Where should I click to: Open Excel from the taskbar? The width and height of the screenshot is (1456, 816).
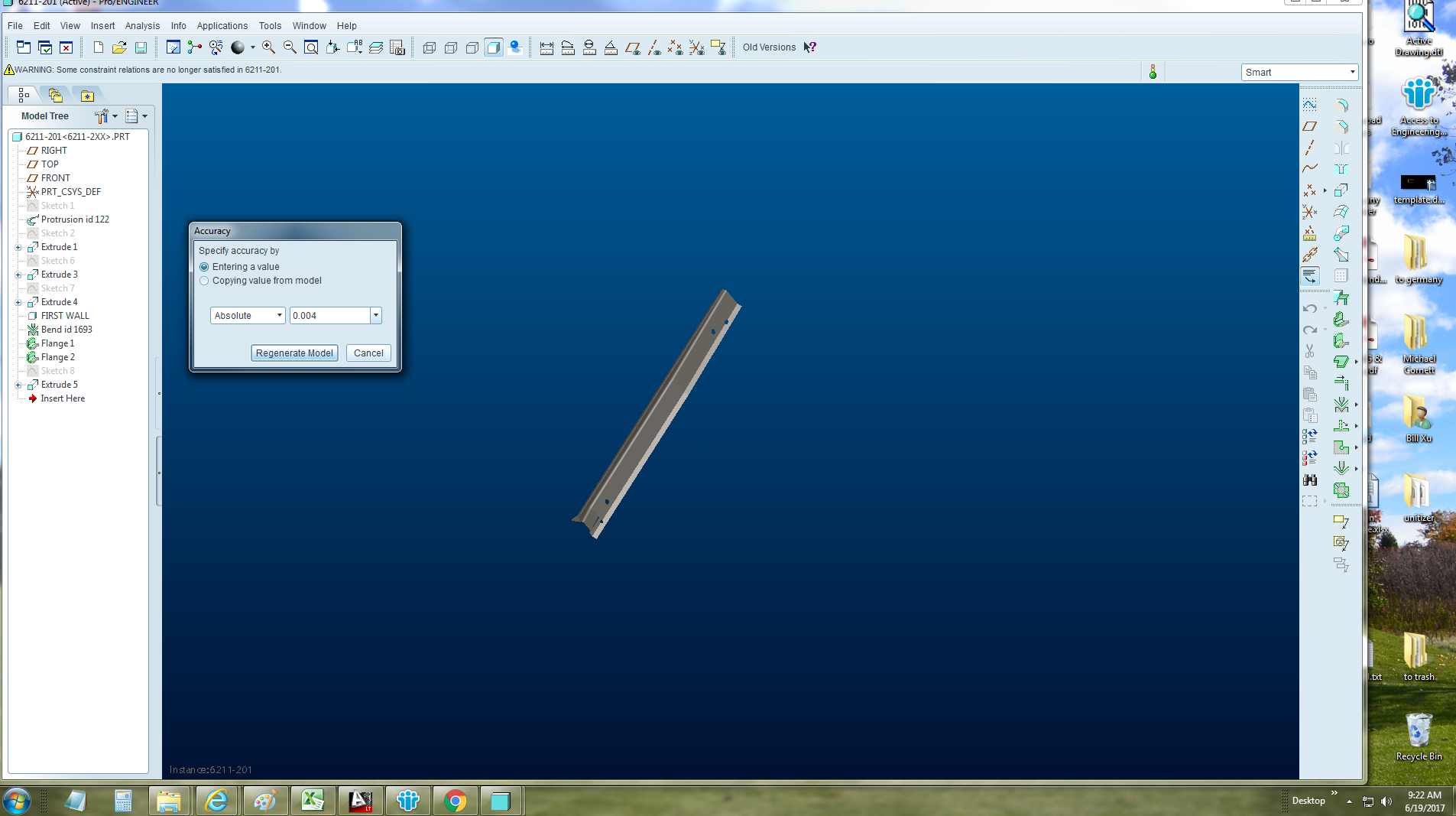coord(313,801)
